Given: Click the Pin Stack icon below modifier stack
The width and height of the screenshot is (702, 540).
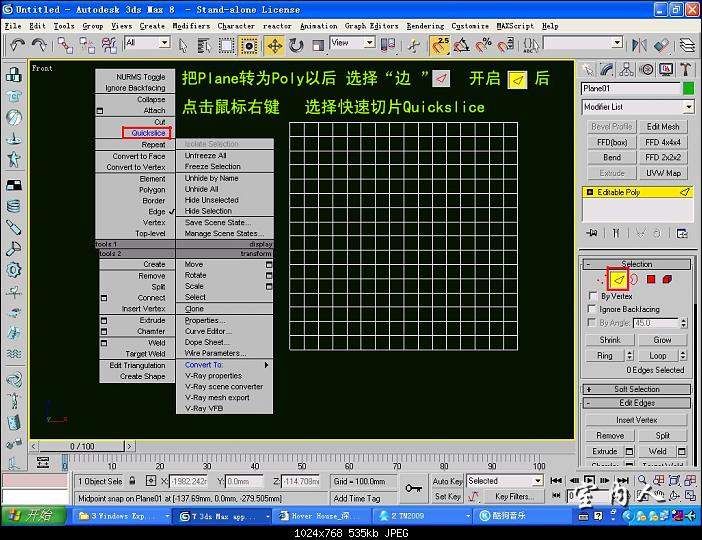Looking at the screenshot, I should tap(593, 232).
